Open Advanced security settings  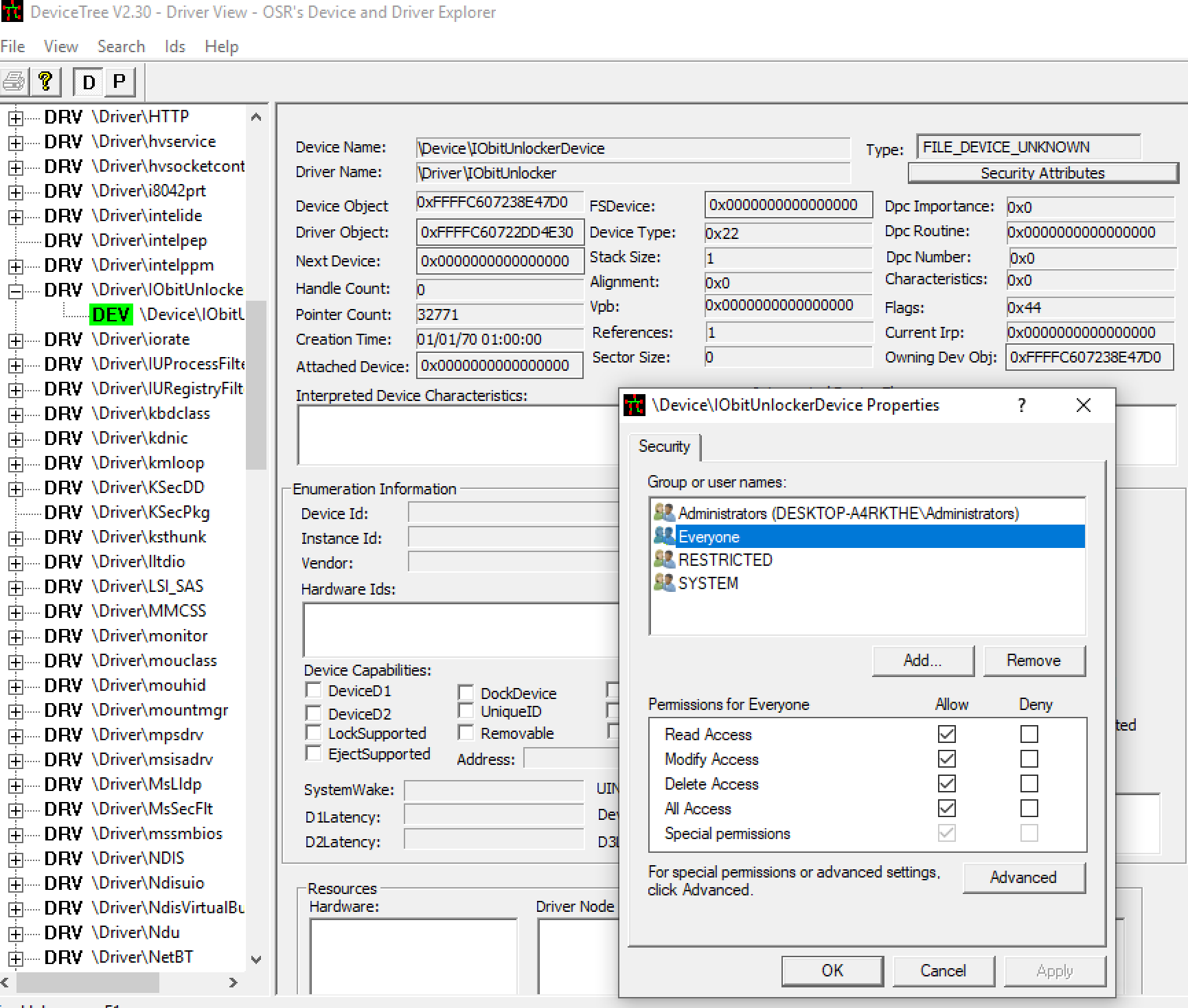click(1023, 878)
